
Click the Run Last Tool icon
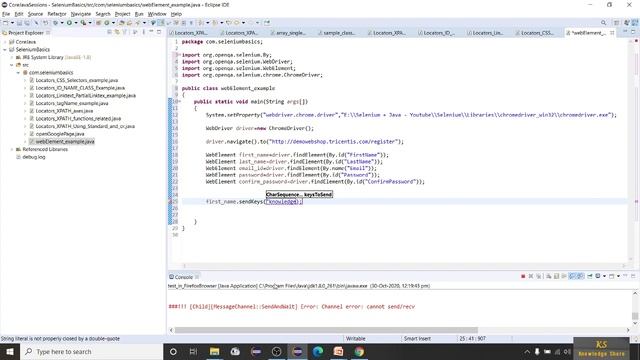pyautogui.click(x=83, y=23)
